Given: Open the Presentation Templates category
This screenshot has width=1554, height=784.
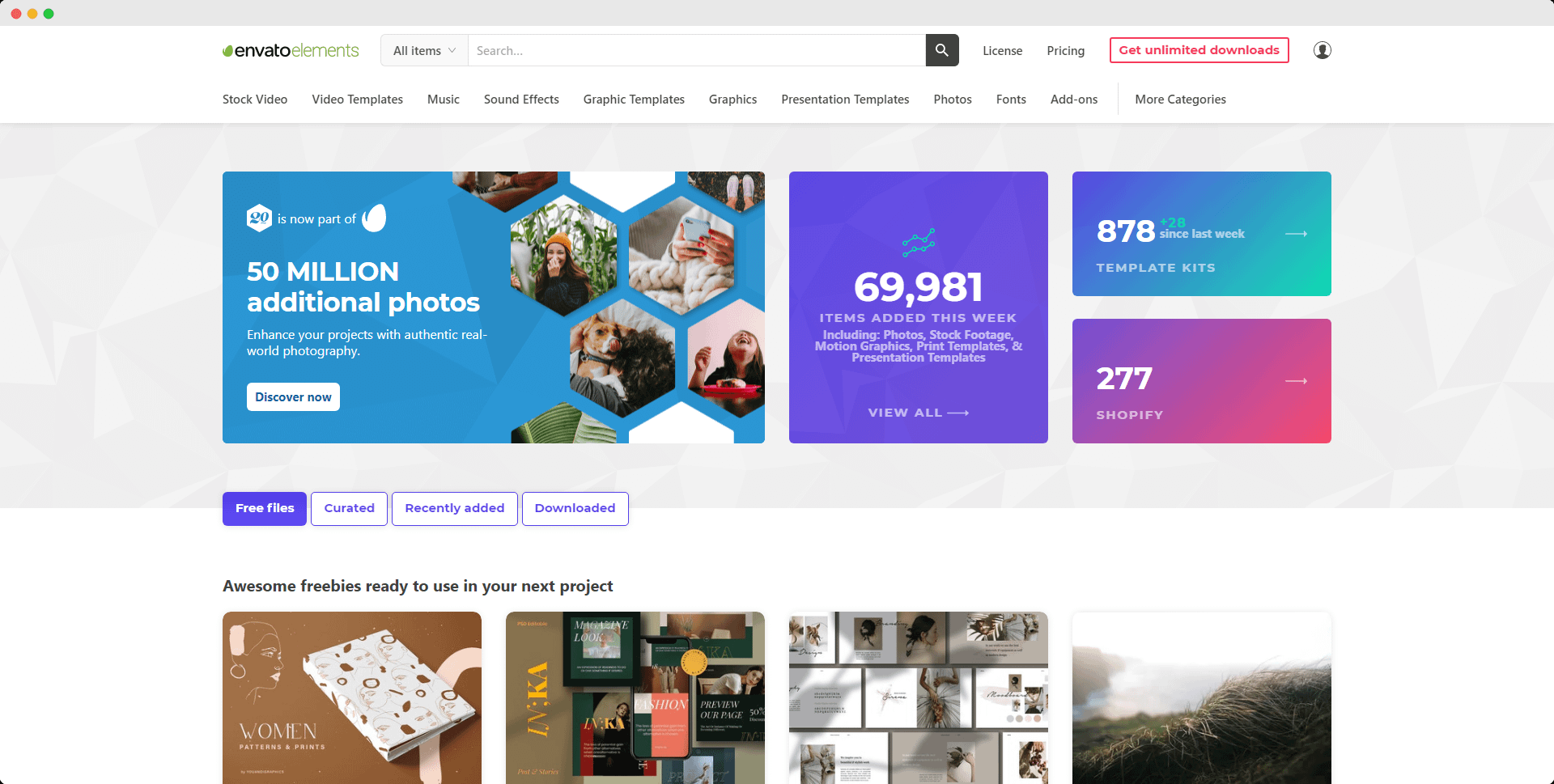Looking at the screenshot, I should 845,100.
